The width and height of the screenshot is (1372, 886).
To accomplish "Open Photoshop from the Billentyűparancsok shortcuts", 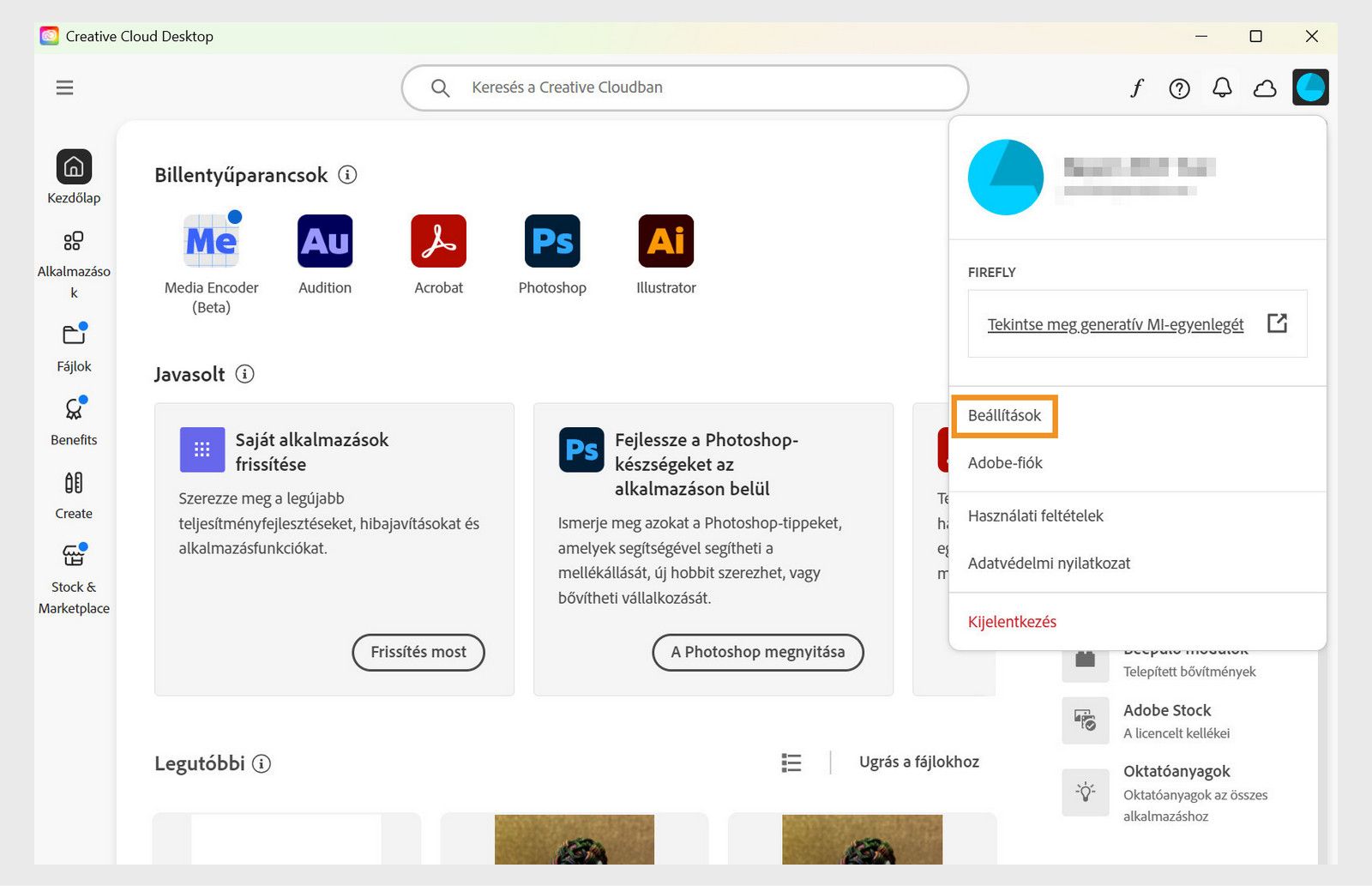I will point(551,243).
